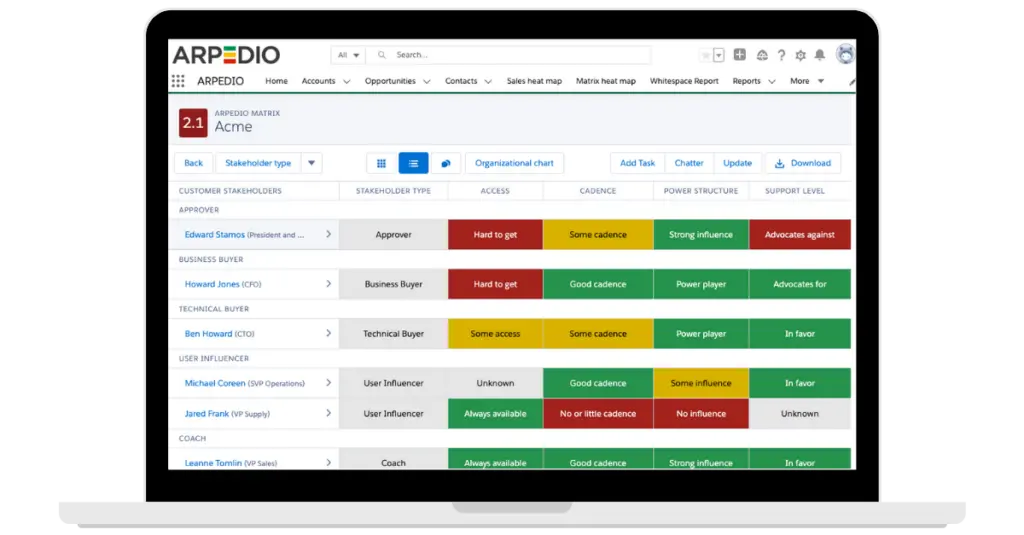Viewport: 1024px width, 535px height.
Task: Click Michael Coreen Unknown access cell
Action: [x=495, y=383]
